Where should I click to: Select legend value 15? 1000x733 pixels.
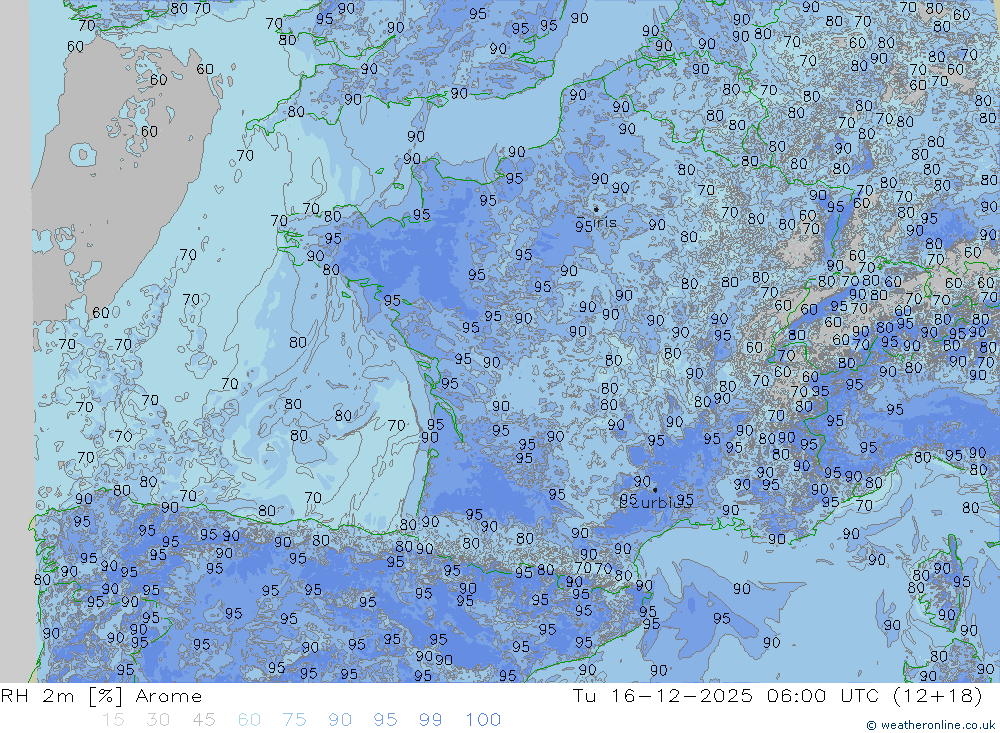click(x=113, y=720)
